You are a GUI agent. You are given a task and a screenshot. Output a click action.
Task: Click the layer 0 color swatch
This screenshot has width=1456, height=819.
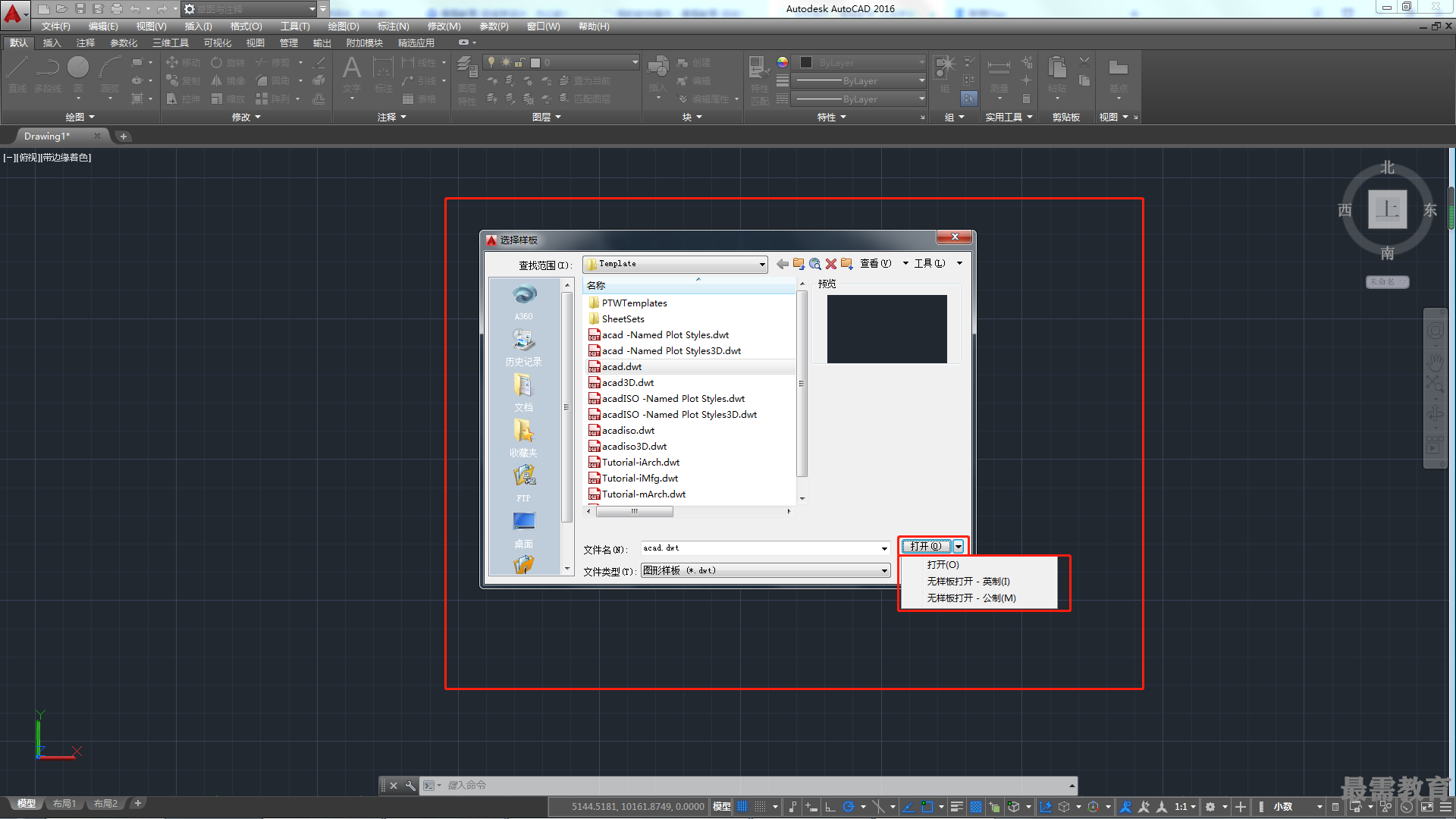[535, 62]
